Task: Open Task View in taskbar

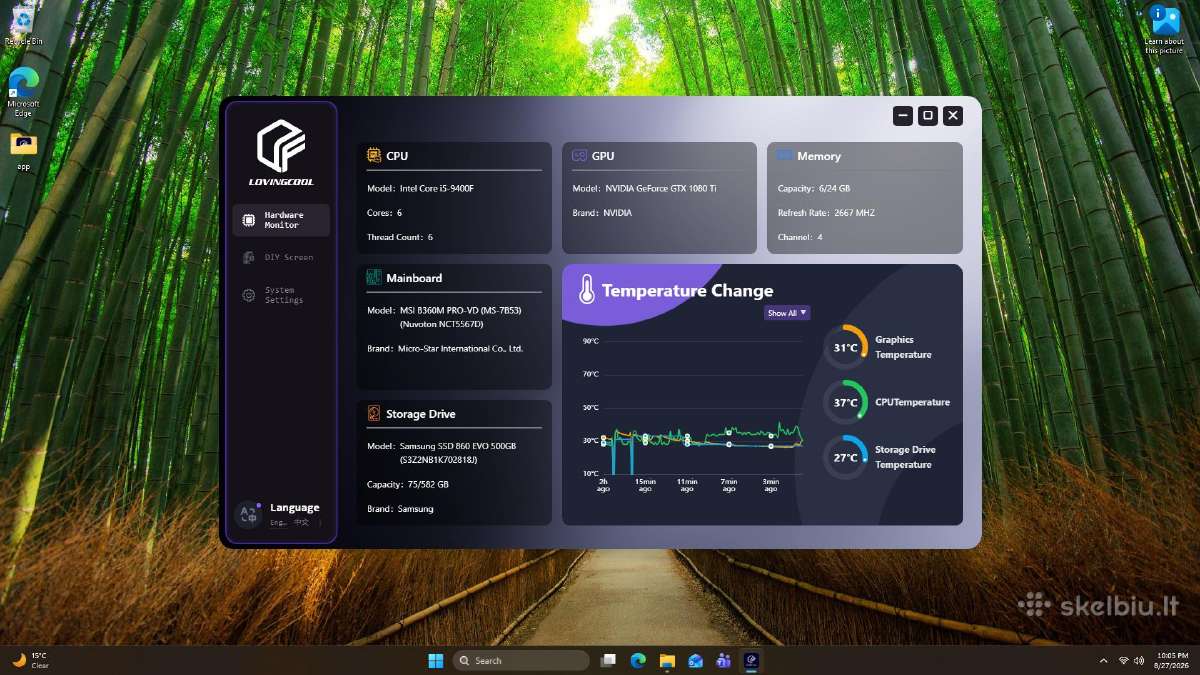Action: [x=607, y=660]
